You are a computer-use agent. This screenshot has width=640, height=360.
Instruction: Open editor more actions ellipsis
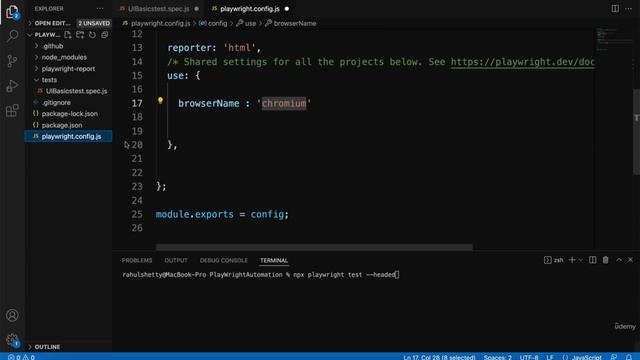click(x=628, y=9)
